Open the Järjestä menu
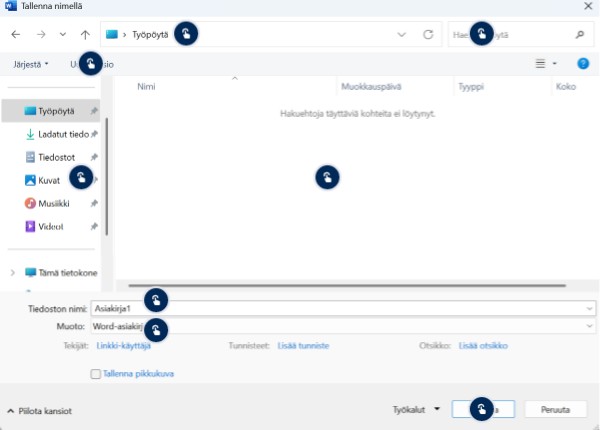 click(x=31, y=64)
